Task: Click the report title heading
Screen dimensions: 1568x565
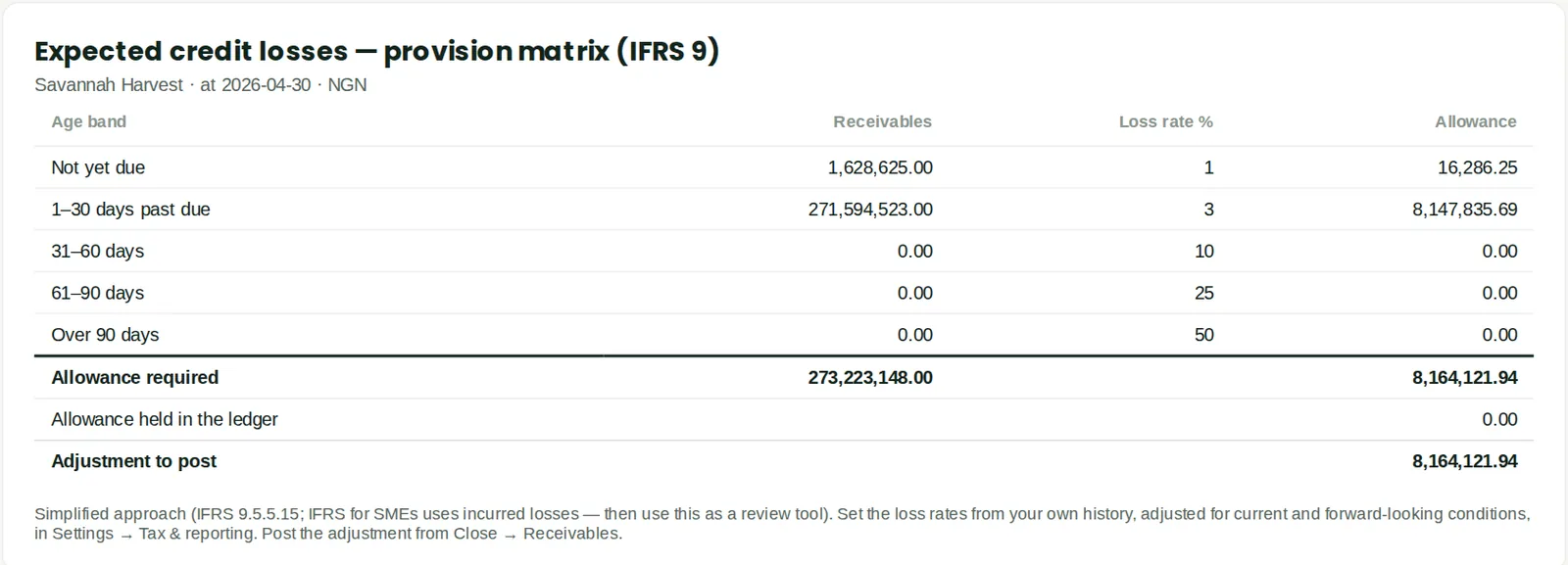Action: click(376, 51)
